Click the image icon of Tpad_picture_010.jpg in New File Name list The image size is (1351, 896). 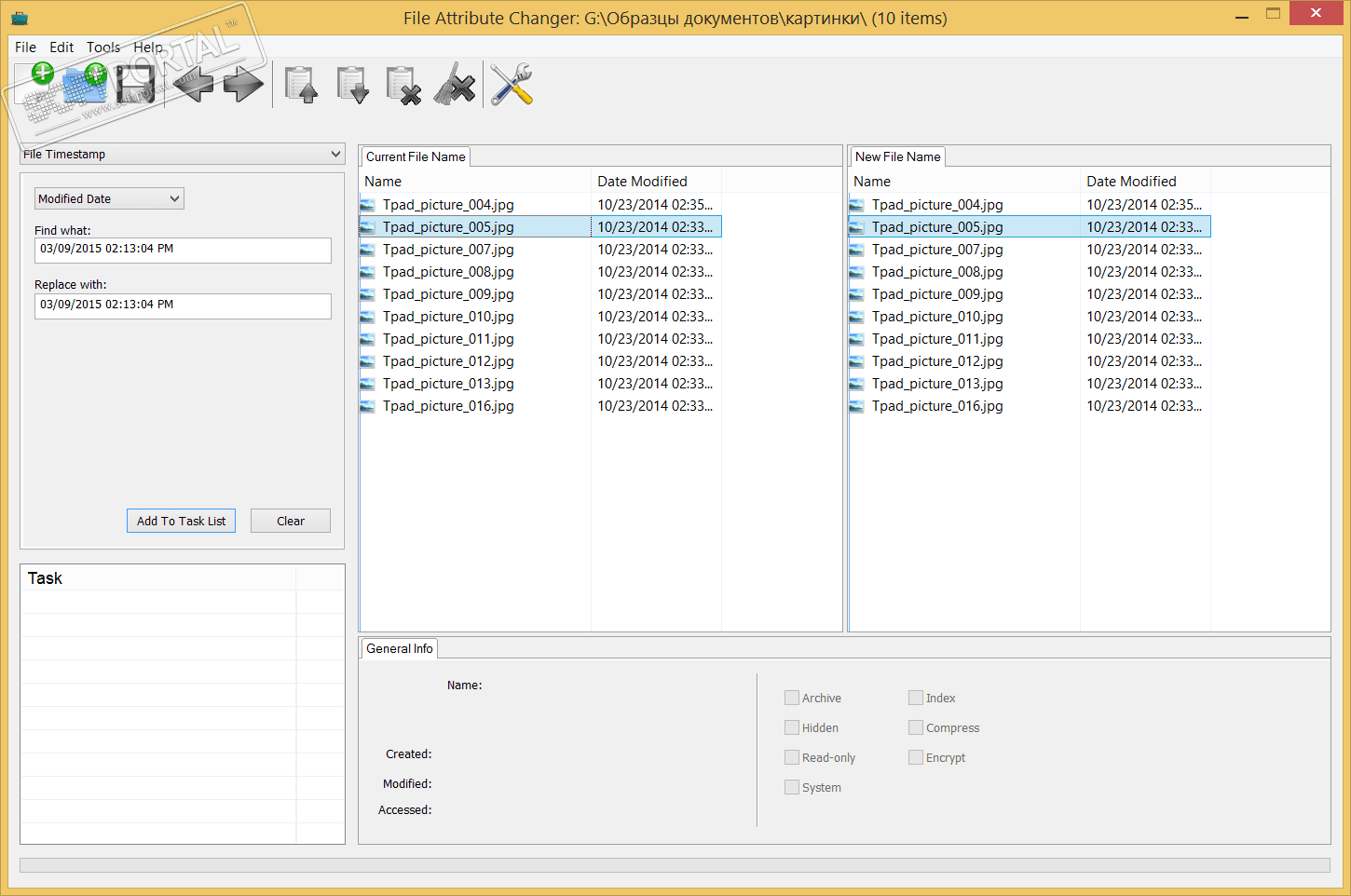[857, 317]
